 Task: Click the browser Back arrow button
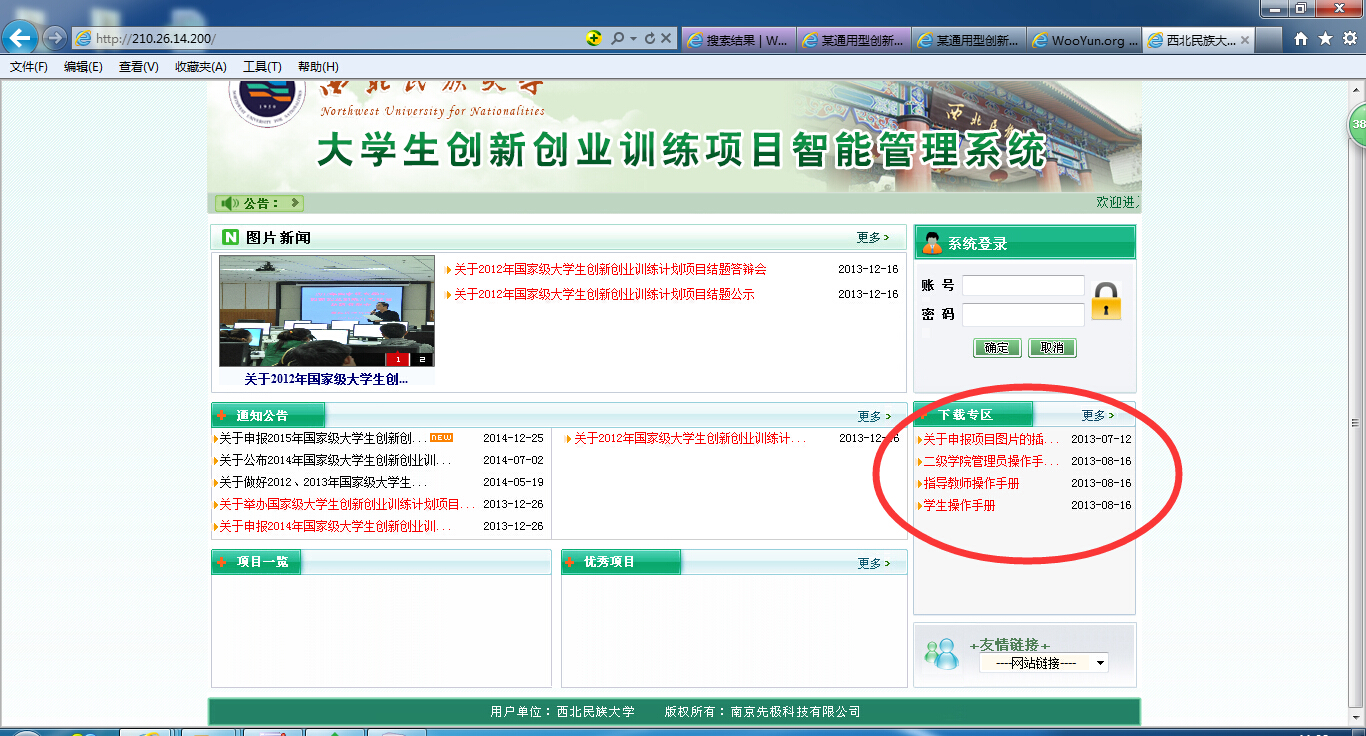pos(21,38)
